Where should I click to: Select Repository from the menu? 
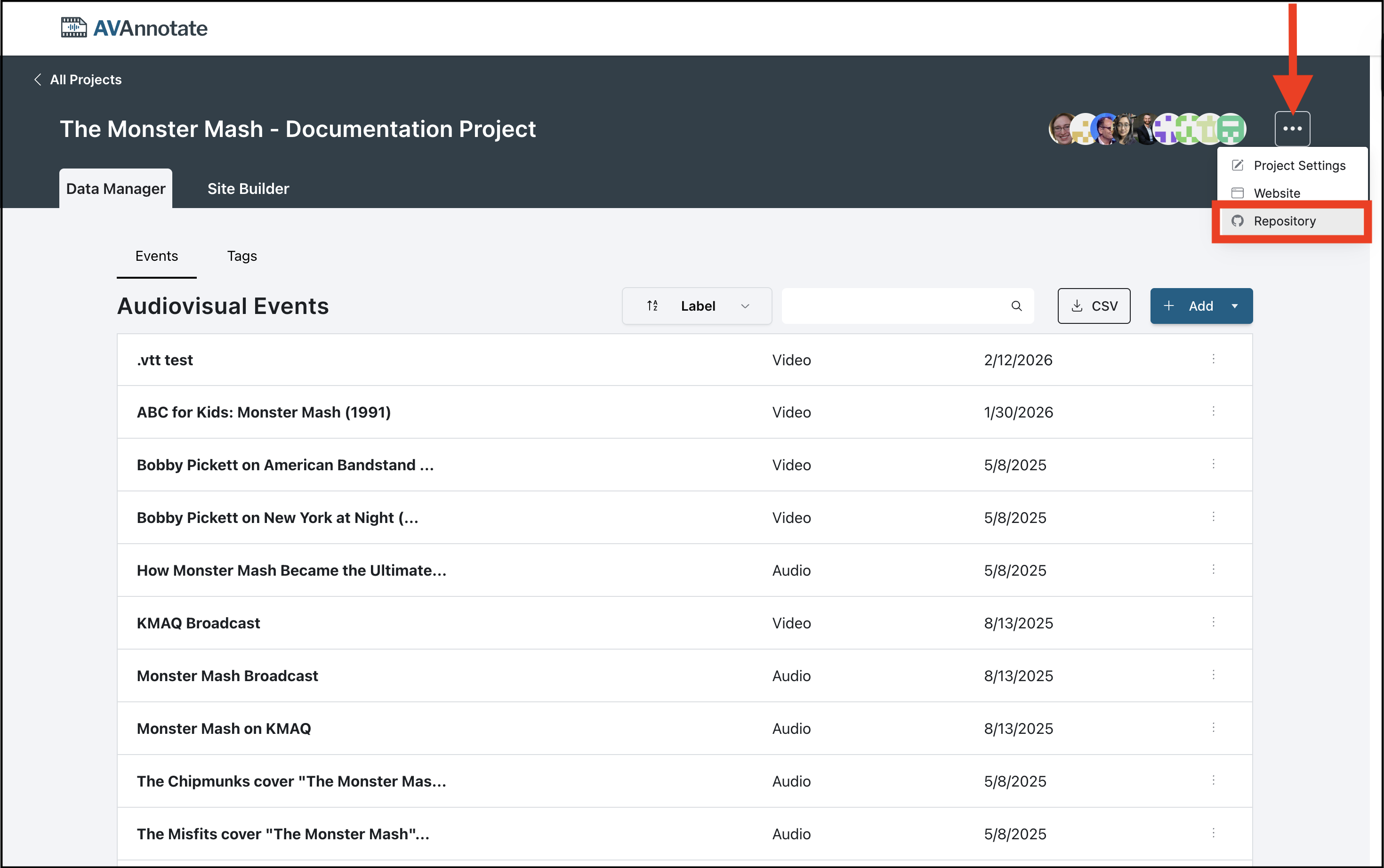pyautogui.click(x=1284, y=221)
